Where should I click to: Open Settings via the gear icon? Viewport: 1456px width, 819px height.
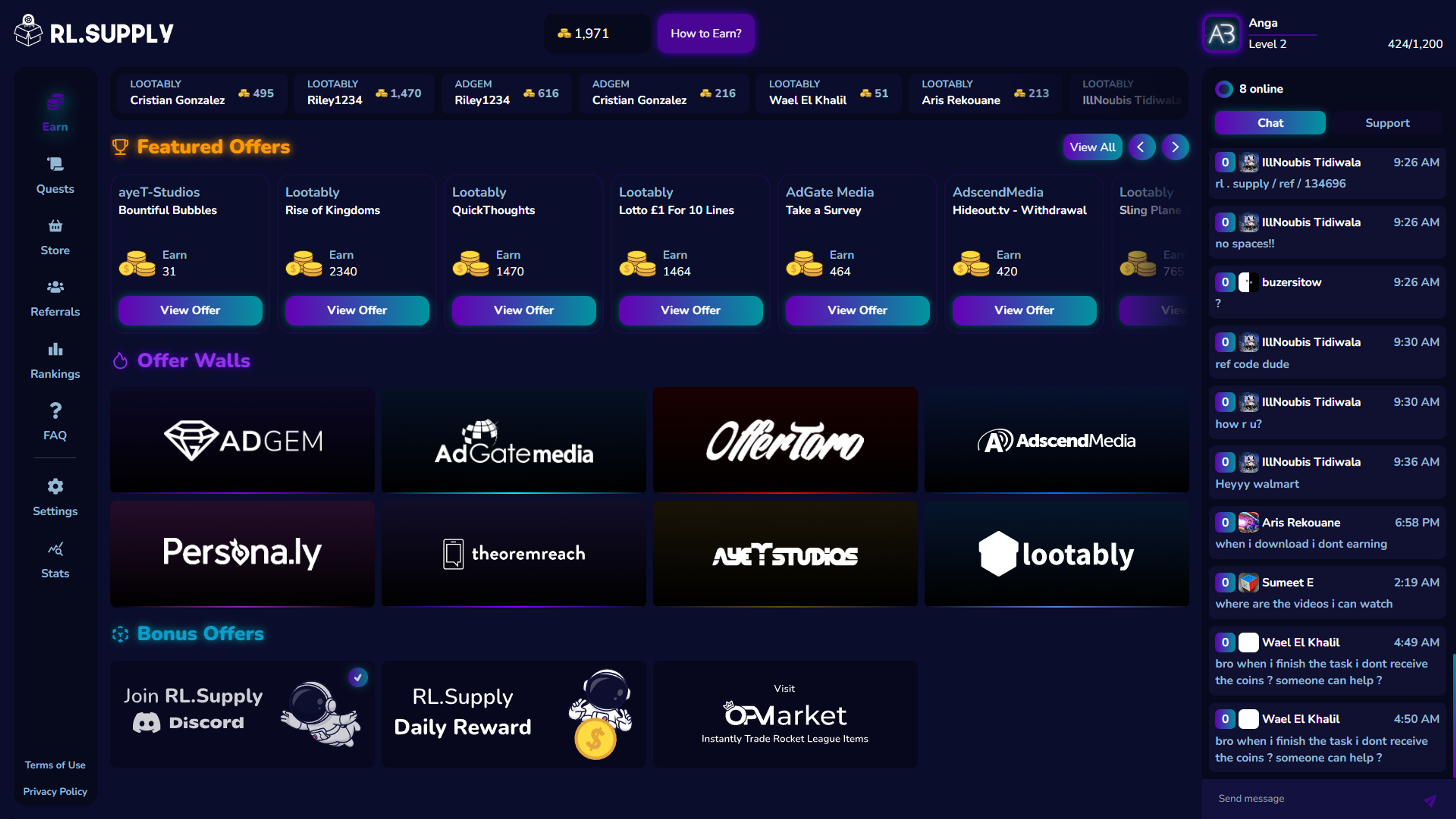pyautogui.click(x=55, y=486)
